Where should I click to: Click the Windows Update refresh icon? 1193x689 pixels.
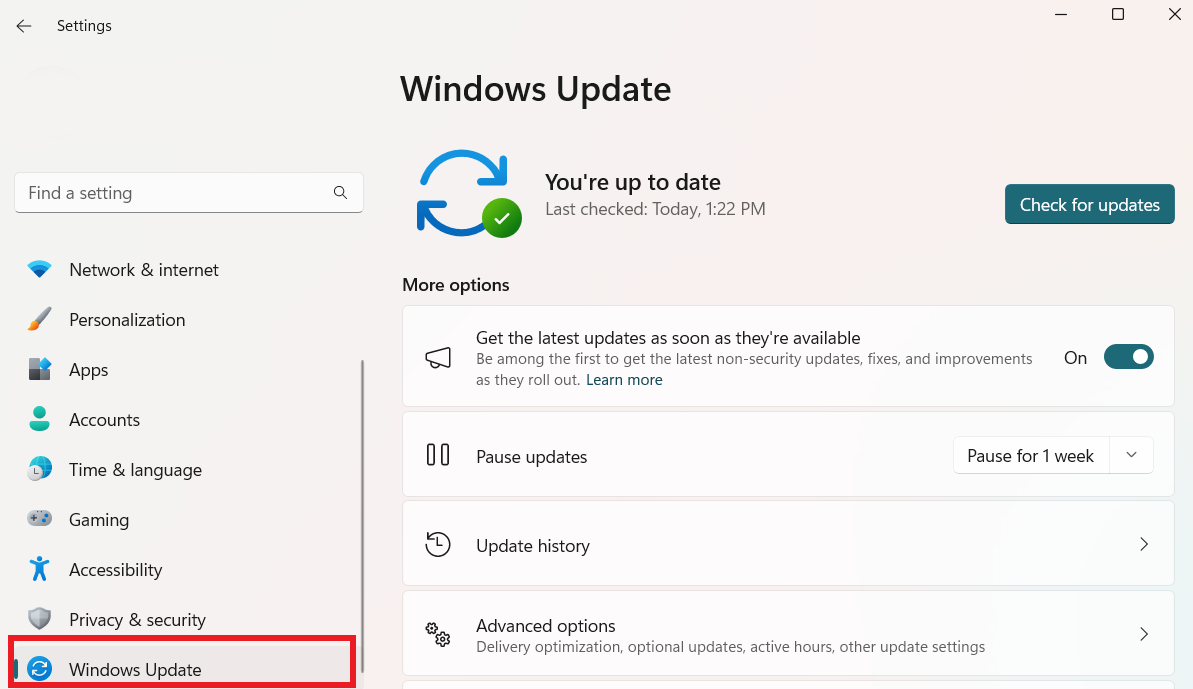39,669
